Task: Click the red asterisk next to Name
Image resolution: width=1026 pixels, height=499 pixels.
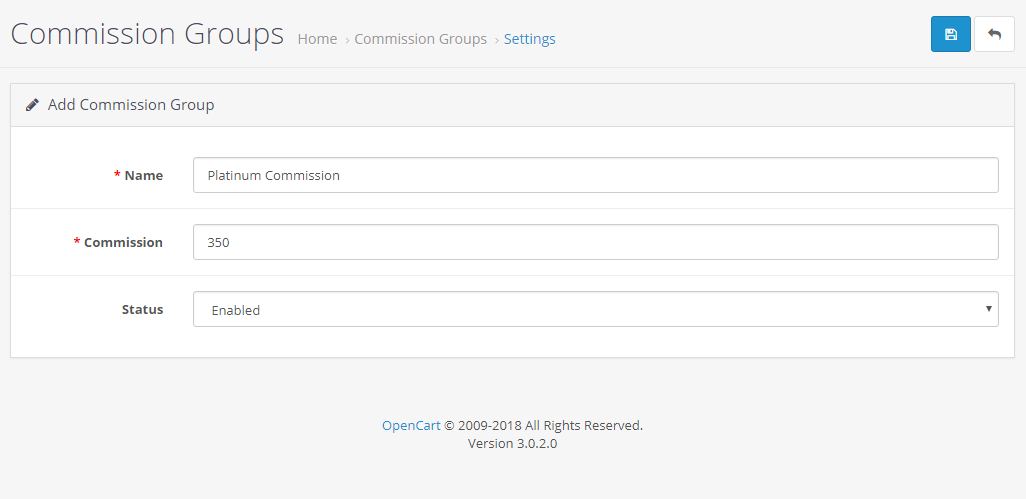Action: 117,175
